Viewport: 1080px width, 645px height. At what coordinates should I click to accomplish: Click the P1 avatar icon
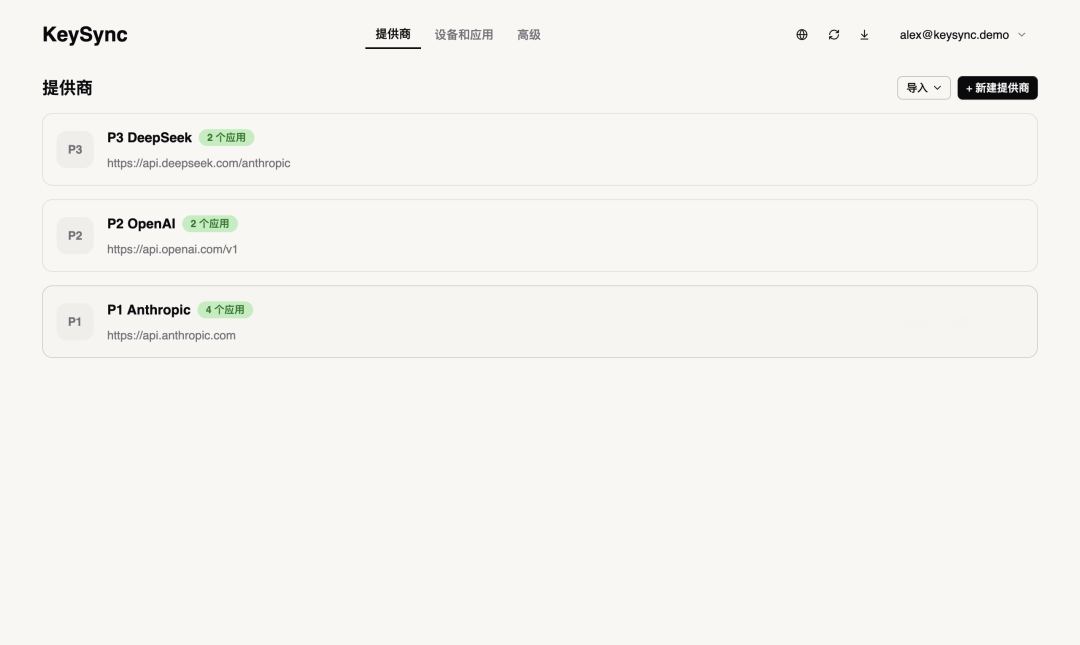(75, 322)
